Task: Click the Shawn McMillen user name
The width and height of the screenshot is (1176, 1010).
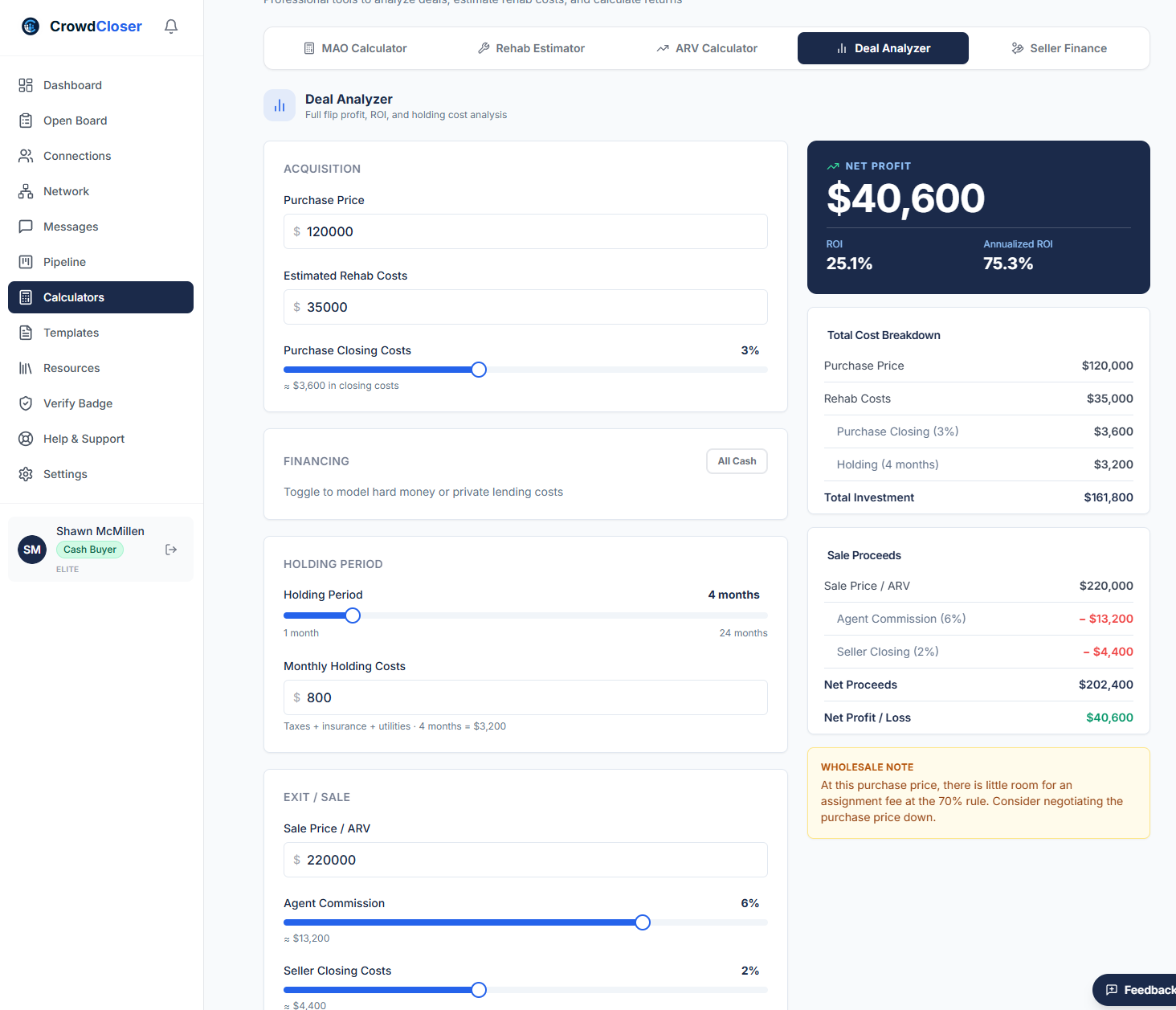Action: pyautogui.click(x=100, y=531)
